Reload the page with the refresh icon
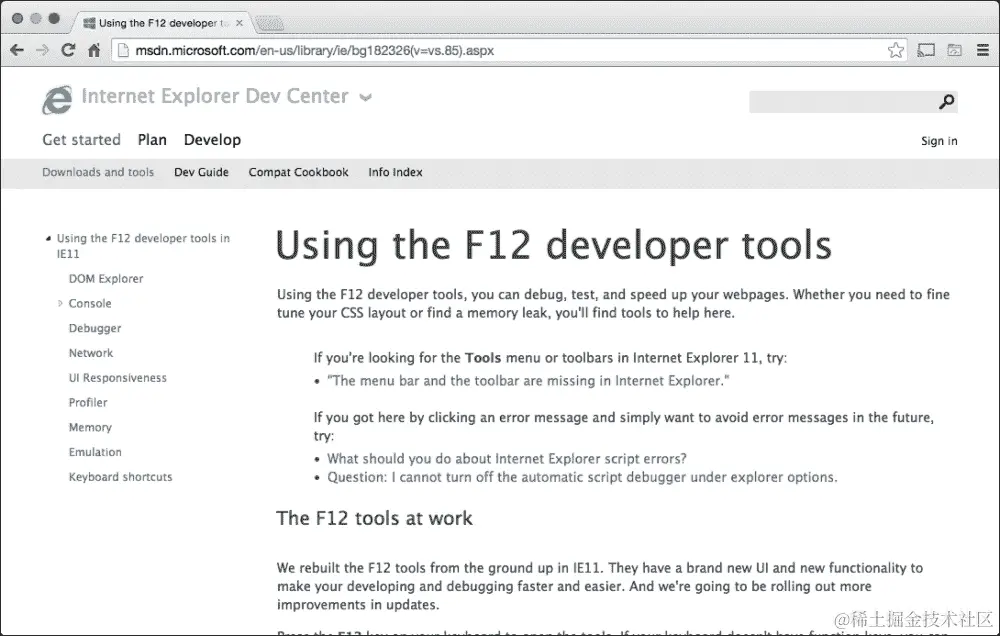 [x=68, y=50]
